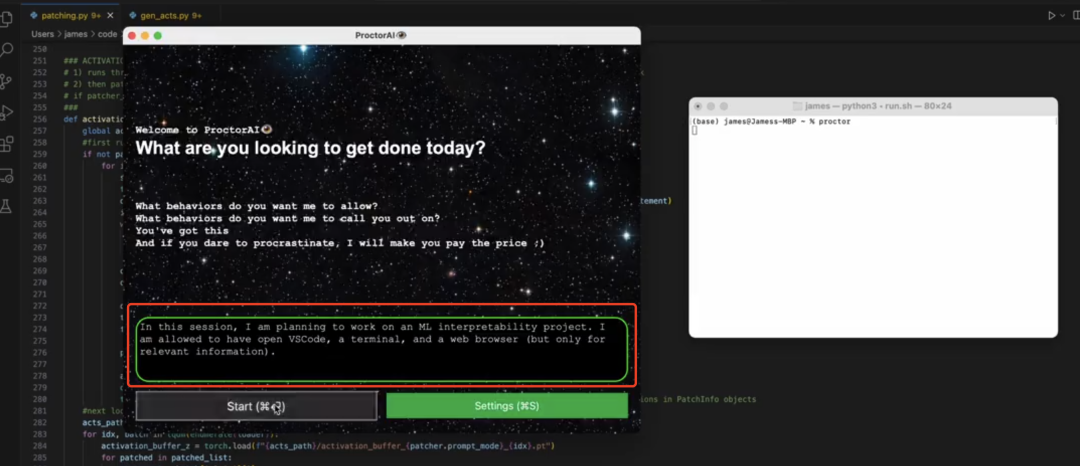Open the Explorer view in VS Code

(x=6, y=19)
